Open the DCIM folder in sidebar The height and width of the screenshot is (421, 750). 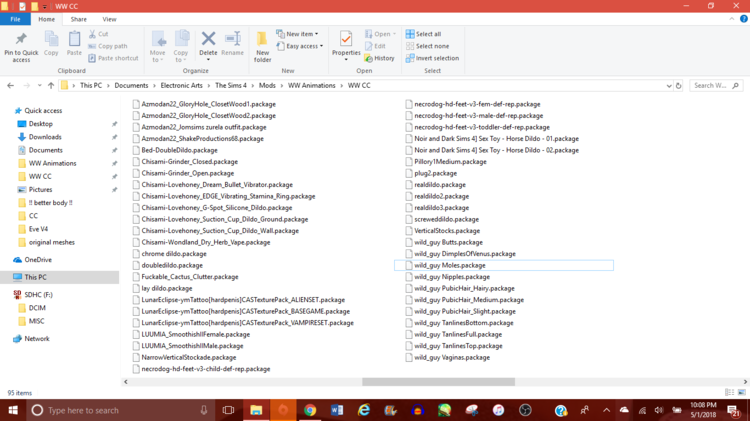coord(37,308)
